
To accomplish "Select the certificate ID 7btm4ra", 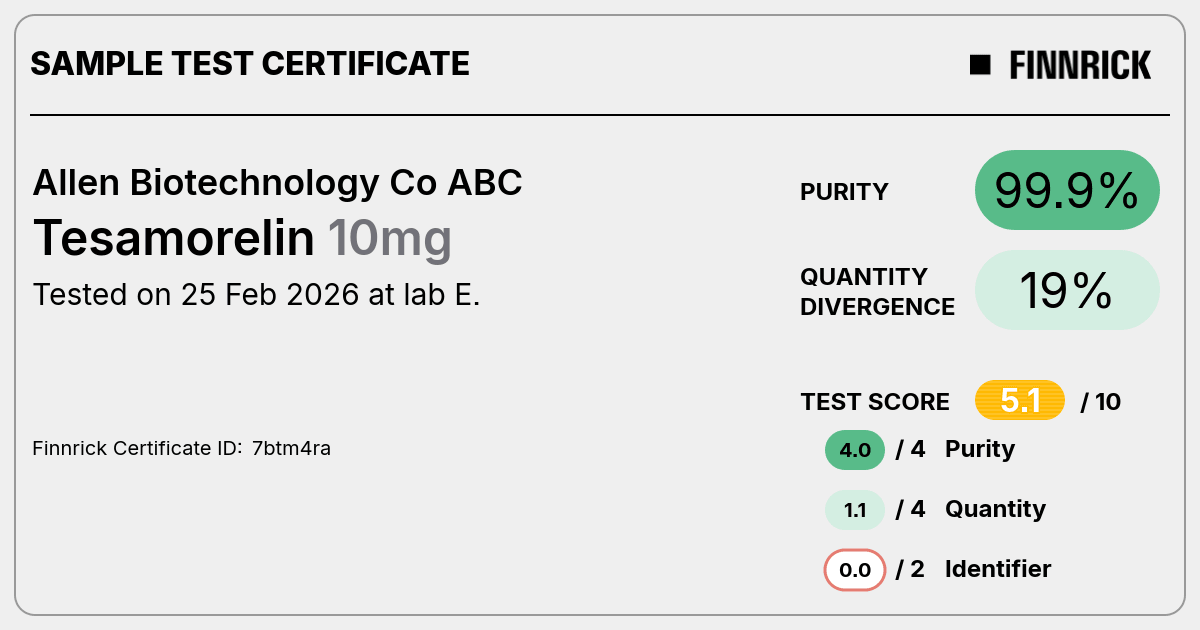I will click(x=291, y=448).
